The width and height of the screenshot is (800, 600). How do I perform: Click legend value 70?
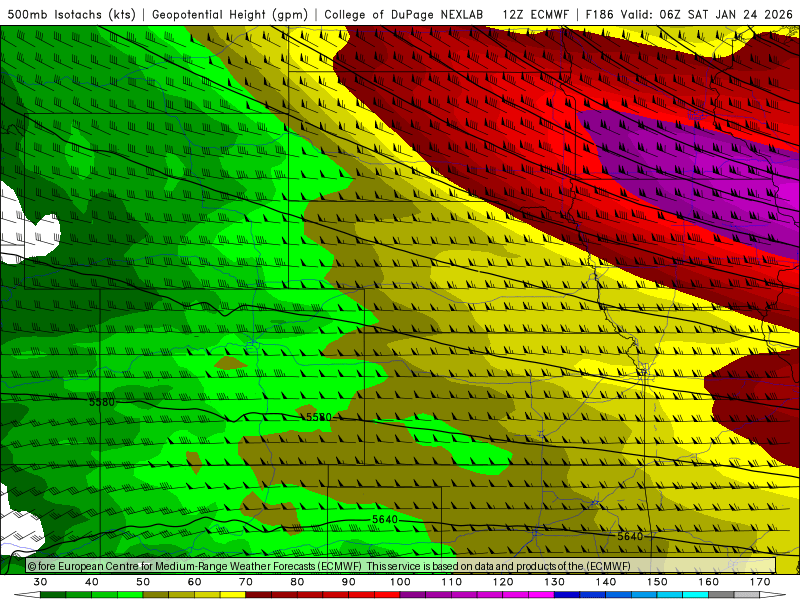[x=246, y=582]
